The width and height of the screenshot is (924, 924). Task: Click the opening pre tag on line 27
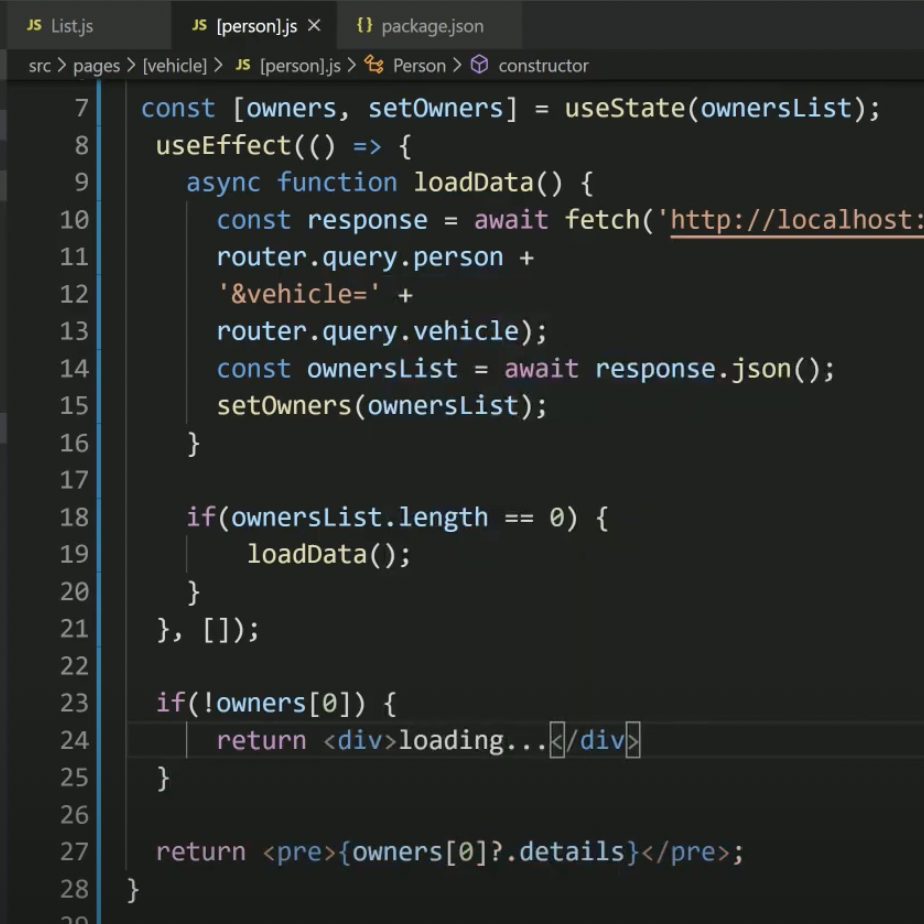click(x=299, y=853)
